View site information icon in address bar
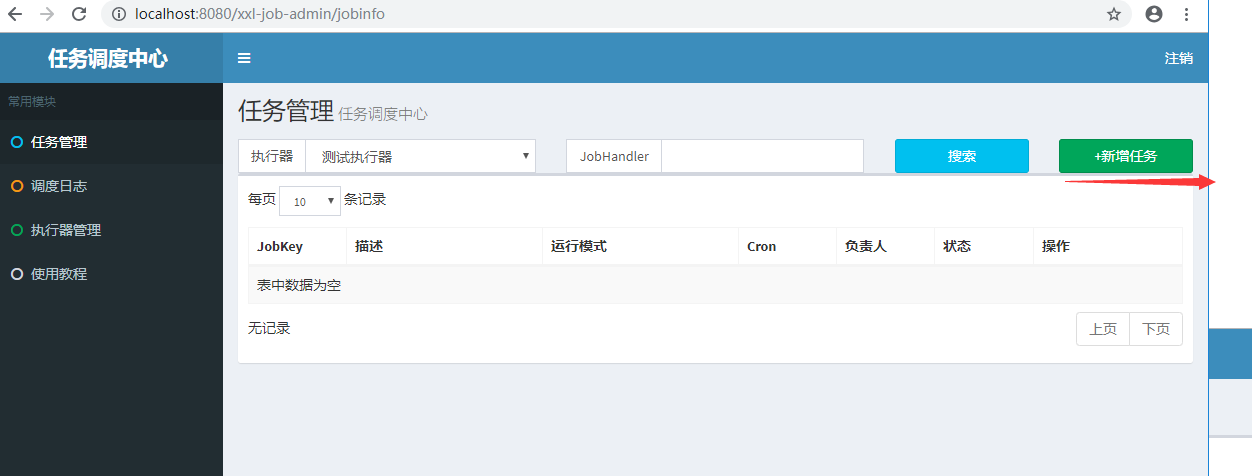The width and height of the screenshot is (1252, 476). pos(119,14)
